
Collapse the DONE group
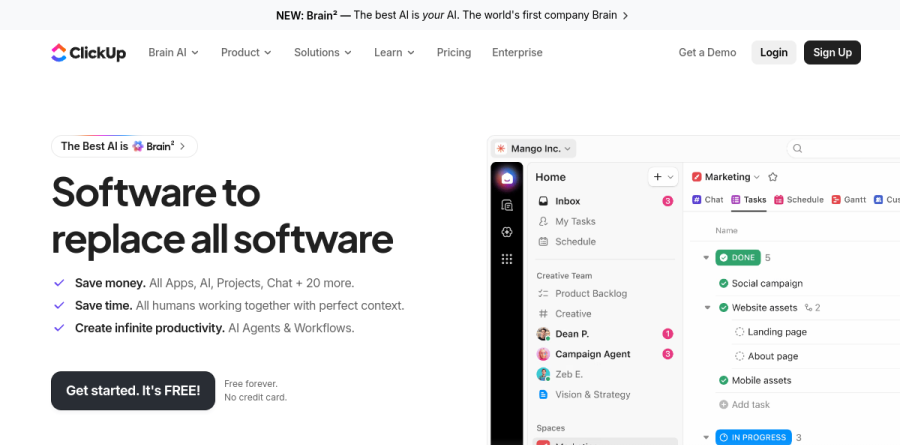click(x=706, y=258)
